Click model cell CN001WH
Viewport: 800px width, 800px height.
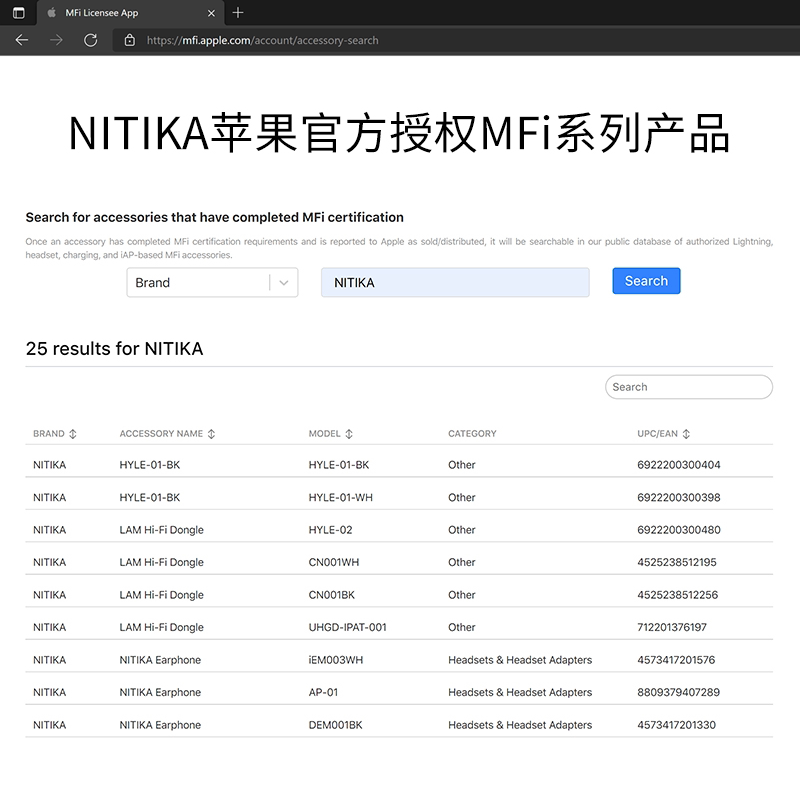point(334,562)
